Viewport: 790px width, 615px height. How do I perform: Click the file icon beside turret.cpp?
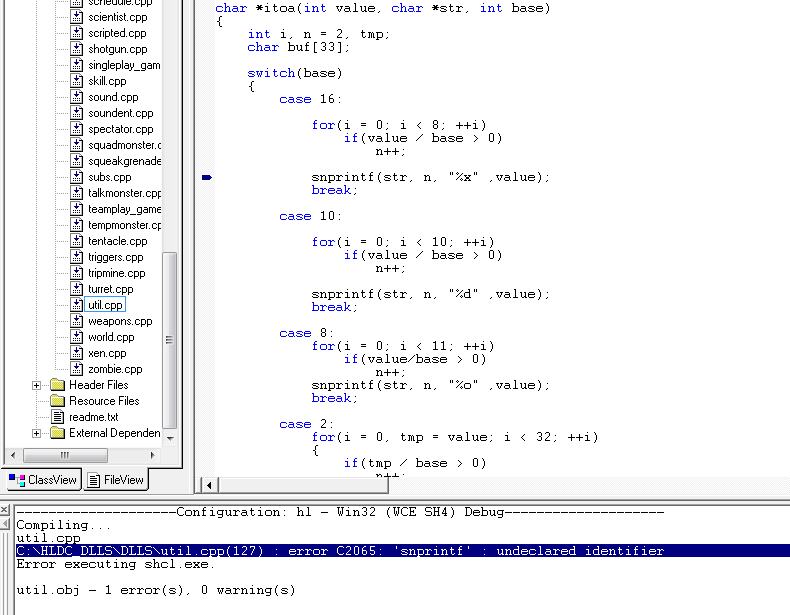pyautogui.click(x=77, y=290)
